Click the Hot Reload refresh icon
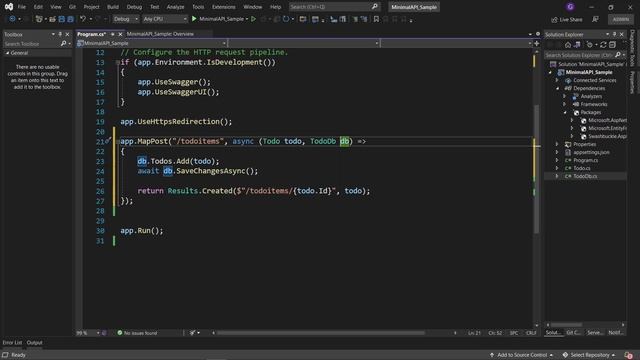The width and height of the screenshot is (640, 360). click(x=286, y=19)
